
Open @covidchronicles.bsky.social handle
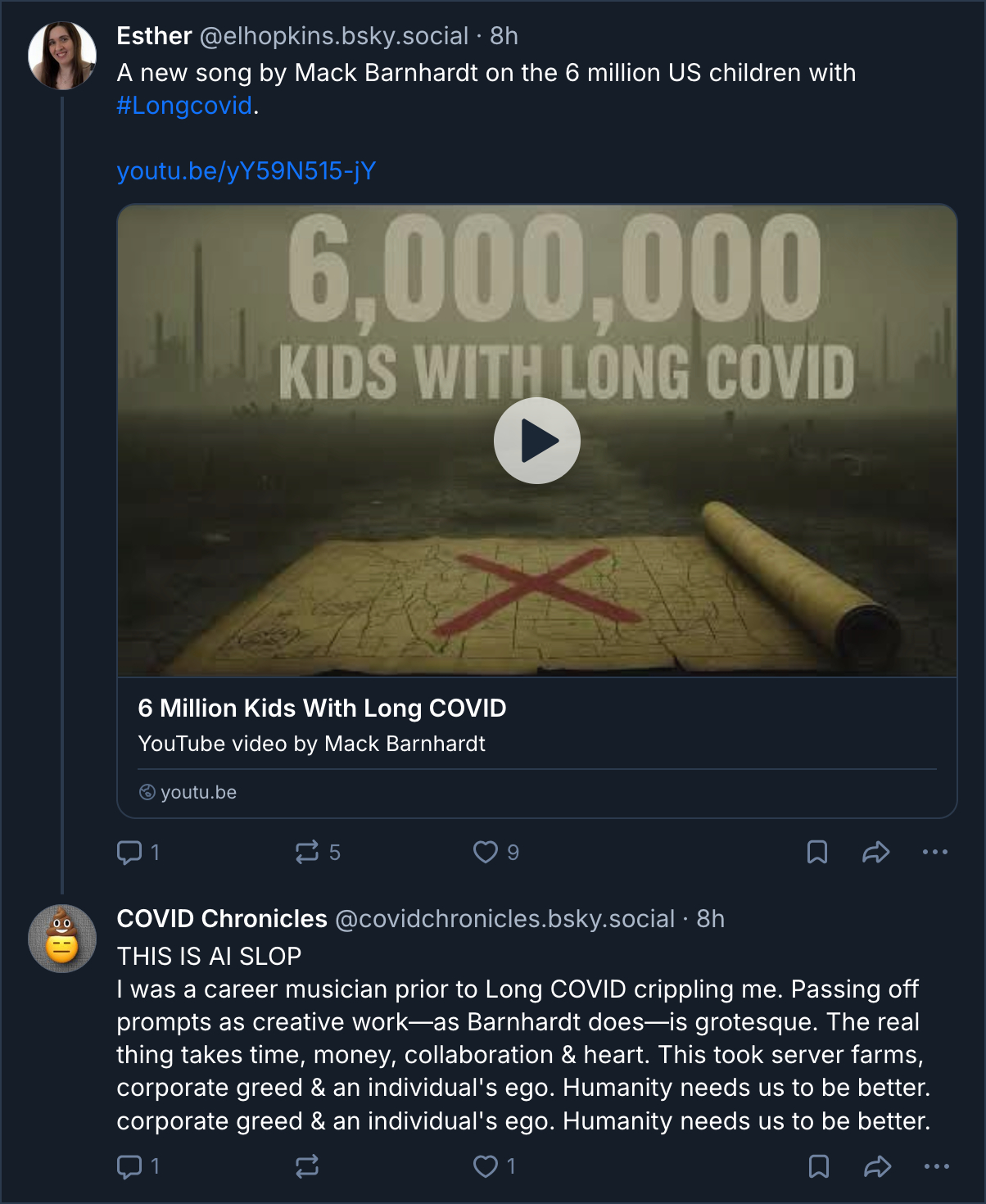[x=504, y=919]
